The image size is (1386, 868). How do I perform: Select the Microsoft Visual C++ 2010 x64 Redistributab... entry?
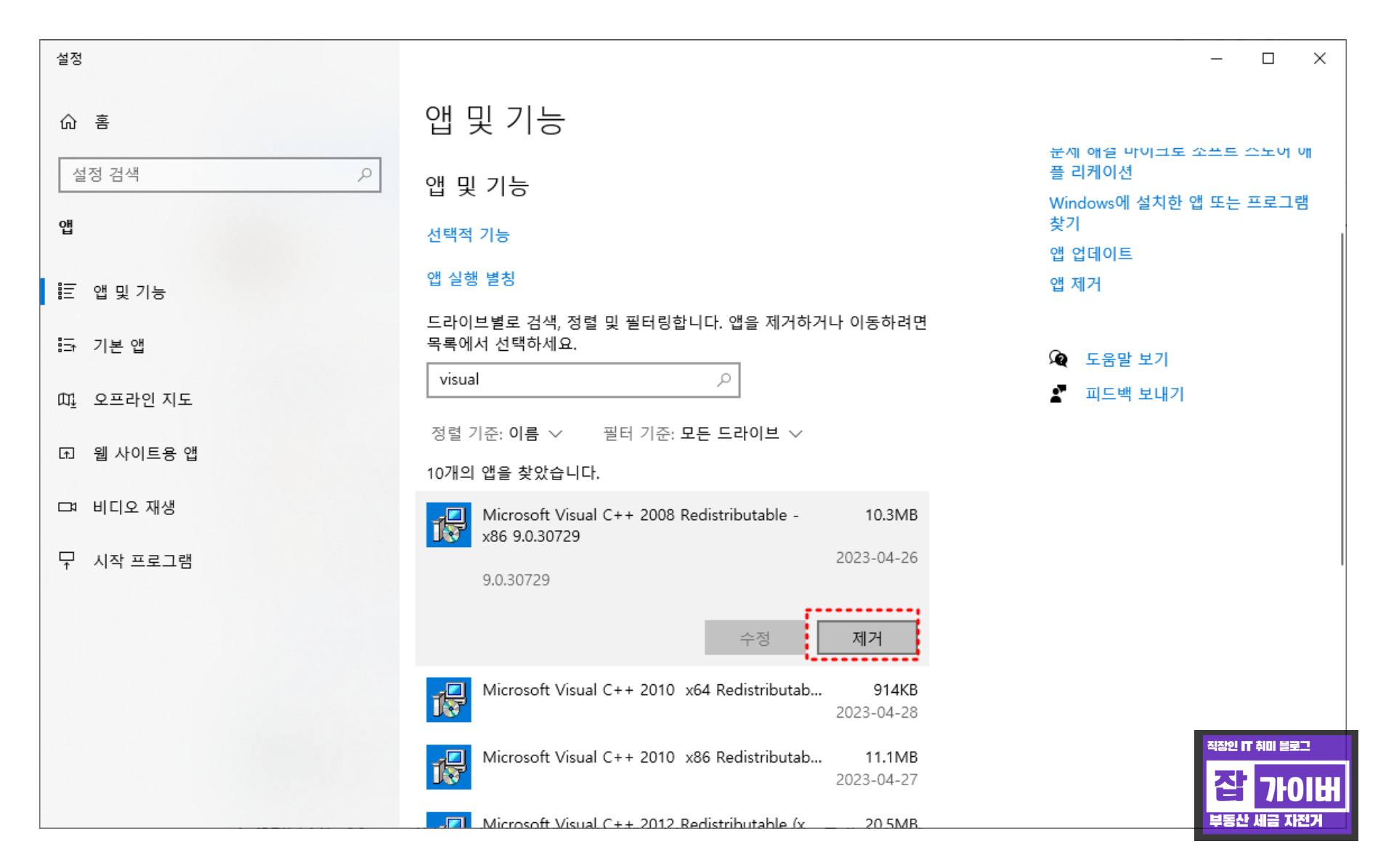[672, 700]
